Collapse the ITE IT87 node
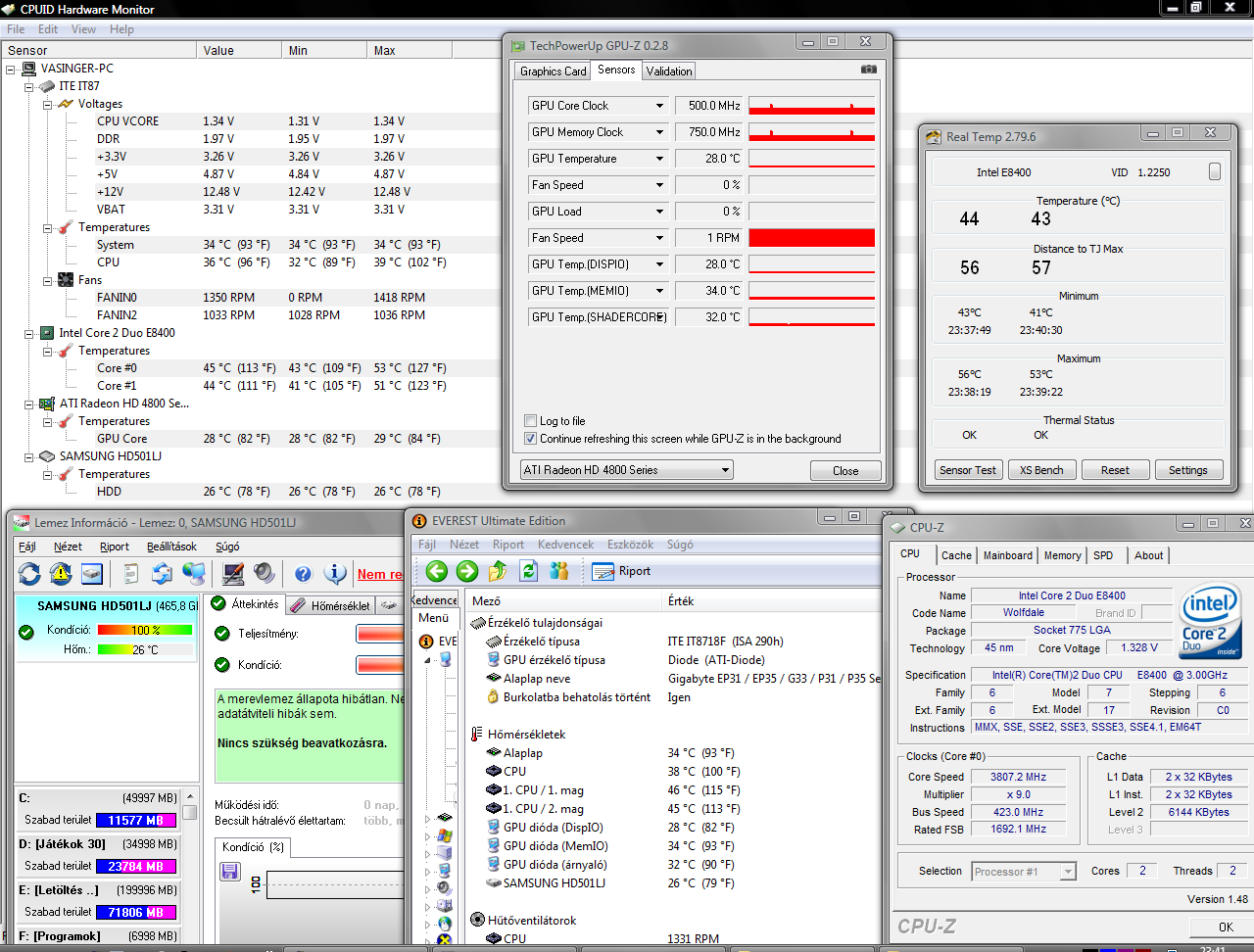This screenshot has height=952, width=1254. click(29, 87)
